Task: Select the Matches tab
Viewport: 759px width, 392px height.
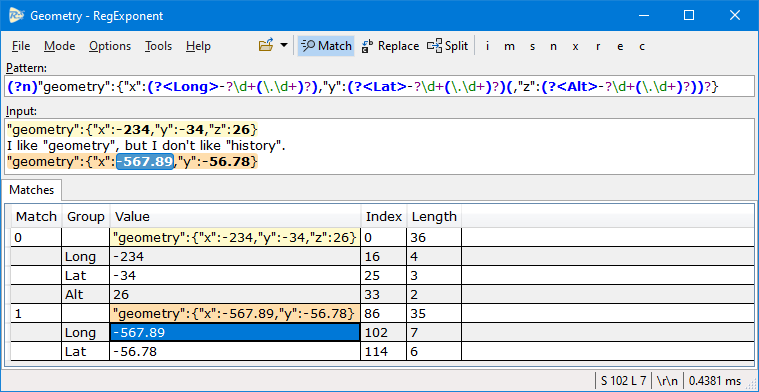Action: tap(32, 190)
